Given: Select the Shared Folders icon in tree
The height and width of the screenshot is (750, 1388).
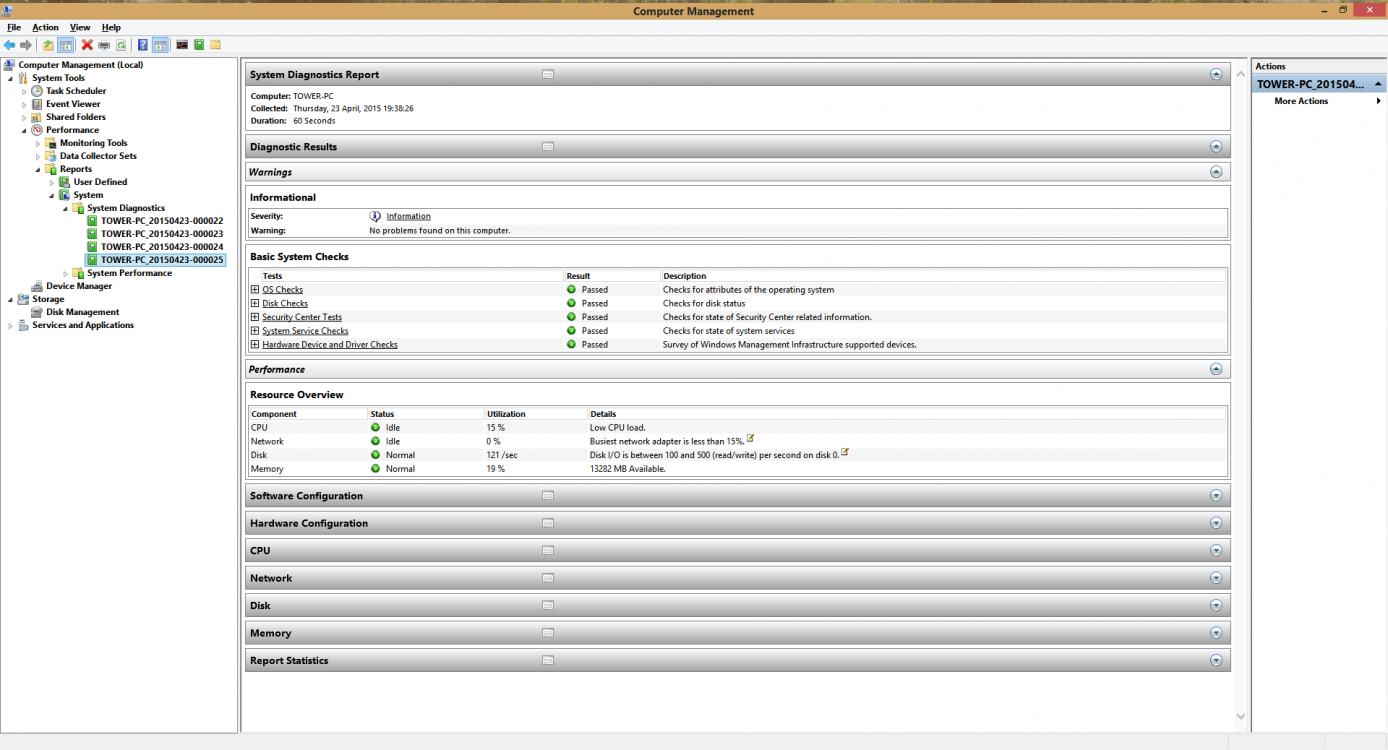Looking at the screenshot, I should pyautogui.click(x=37, y=117).
